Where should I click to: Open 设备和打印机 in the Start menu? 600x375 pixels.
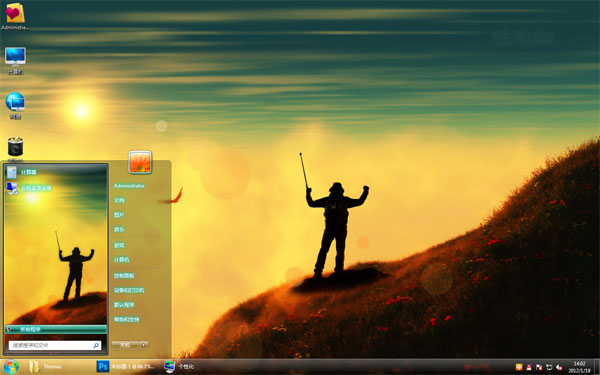tap(129, 290)
